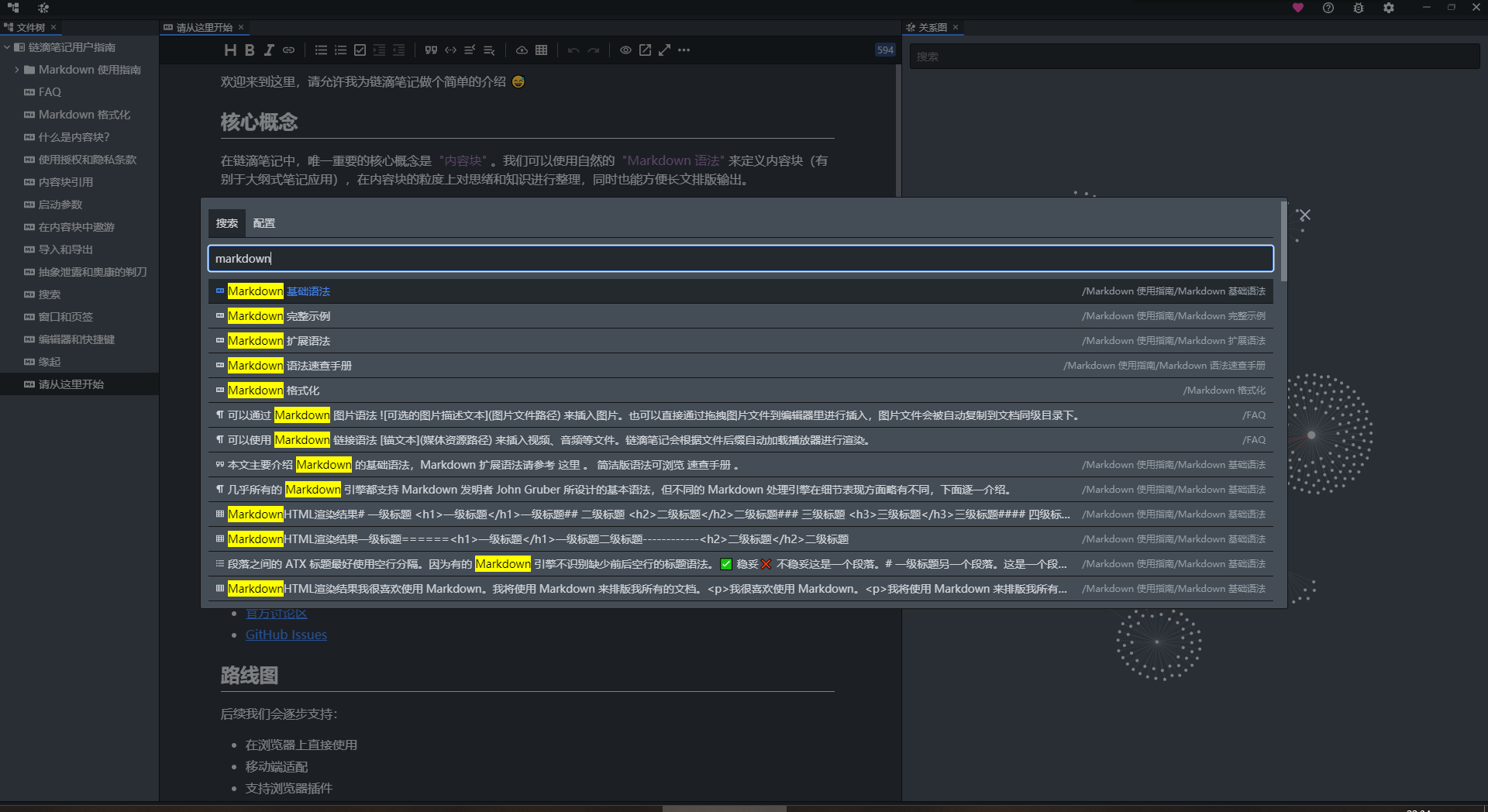Click the markdown search input field

click(740, 259)
